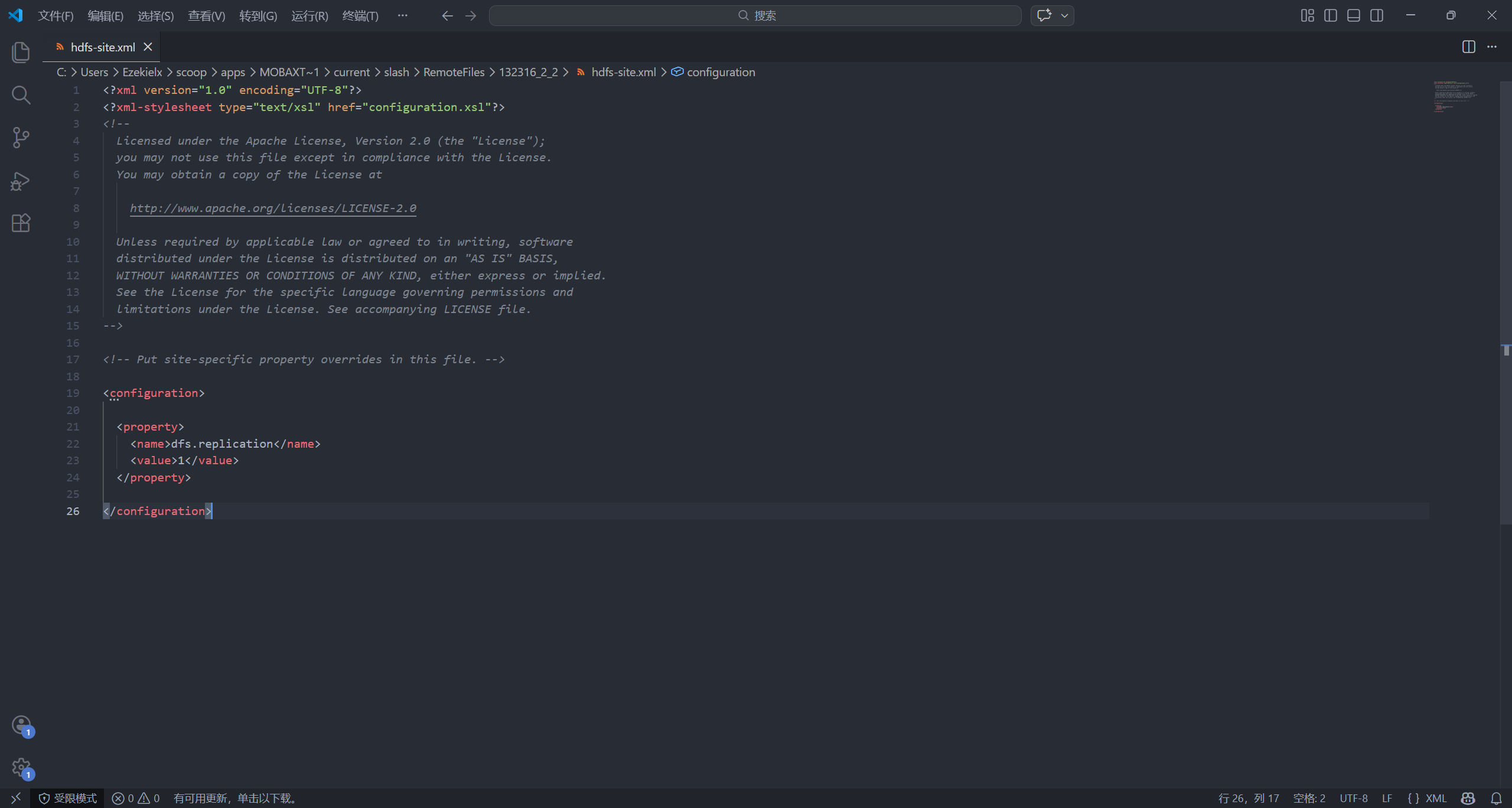Click the value tag on line 23
The height and width of the screenshot is (808, 1512).
pyautogui.click(x=184, y=460)
